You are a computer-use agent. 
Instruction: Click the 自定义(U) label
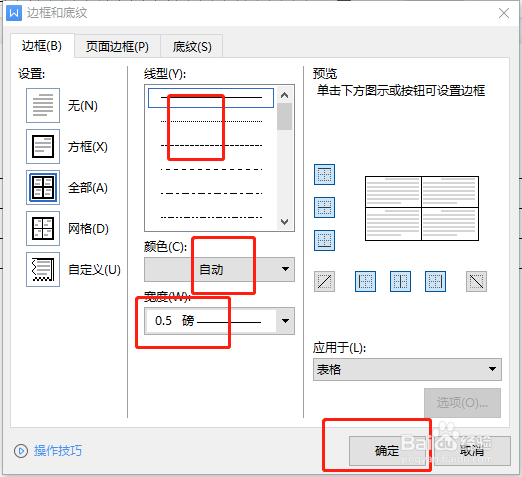[94, 270]
